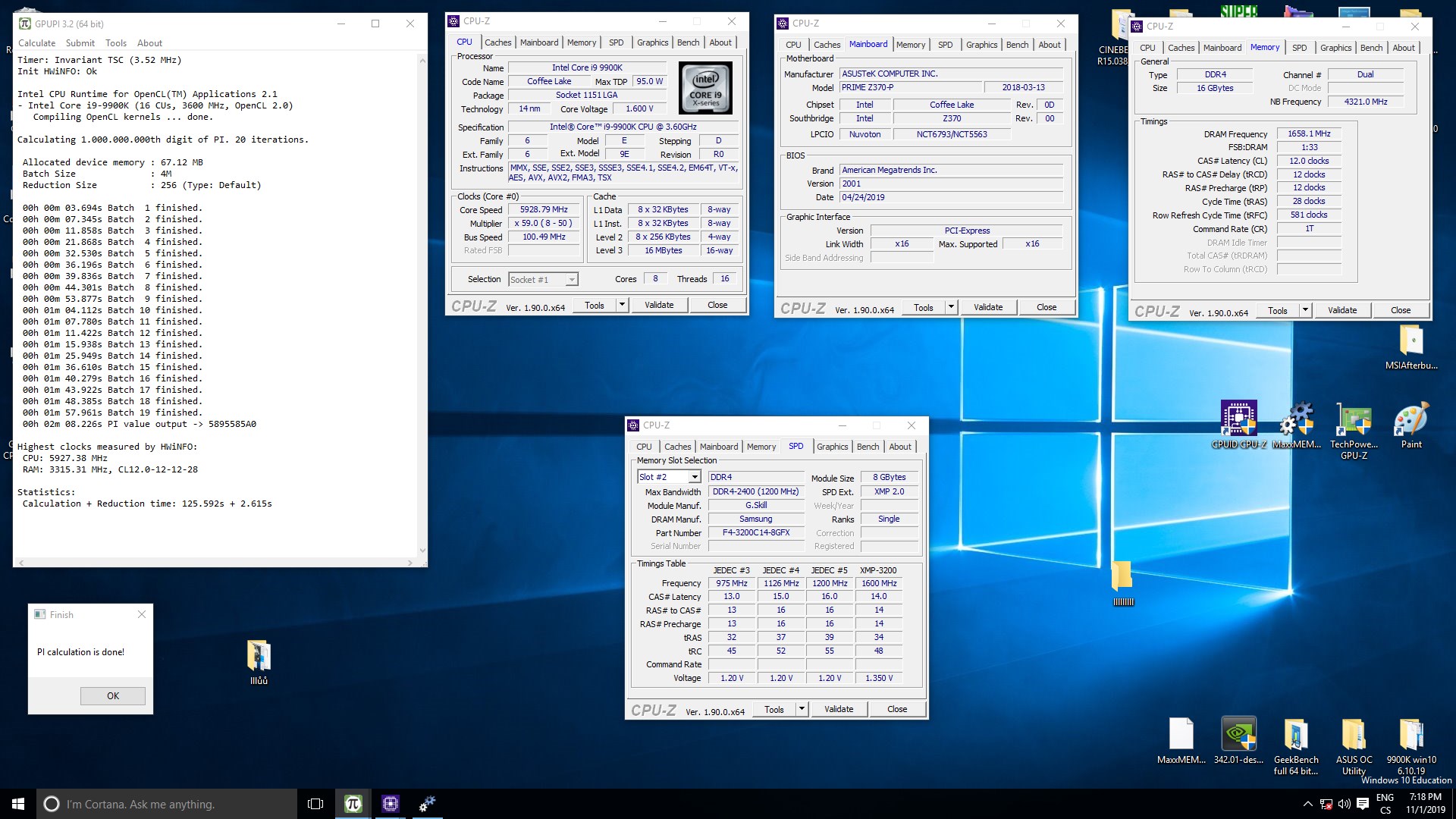Expand Tools arrow in CPU-Z CPU window
The height and width of the screenshot is (819, 1456).
[x=622, y=305]
